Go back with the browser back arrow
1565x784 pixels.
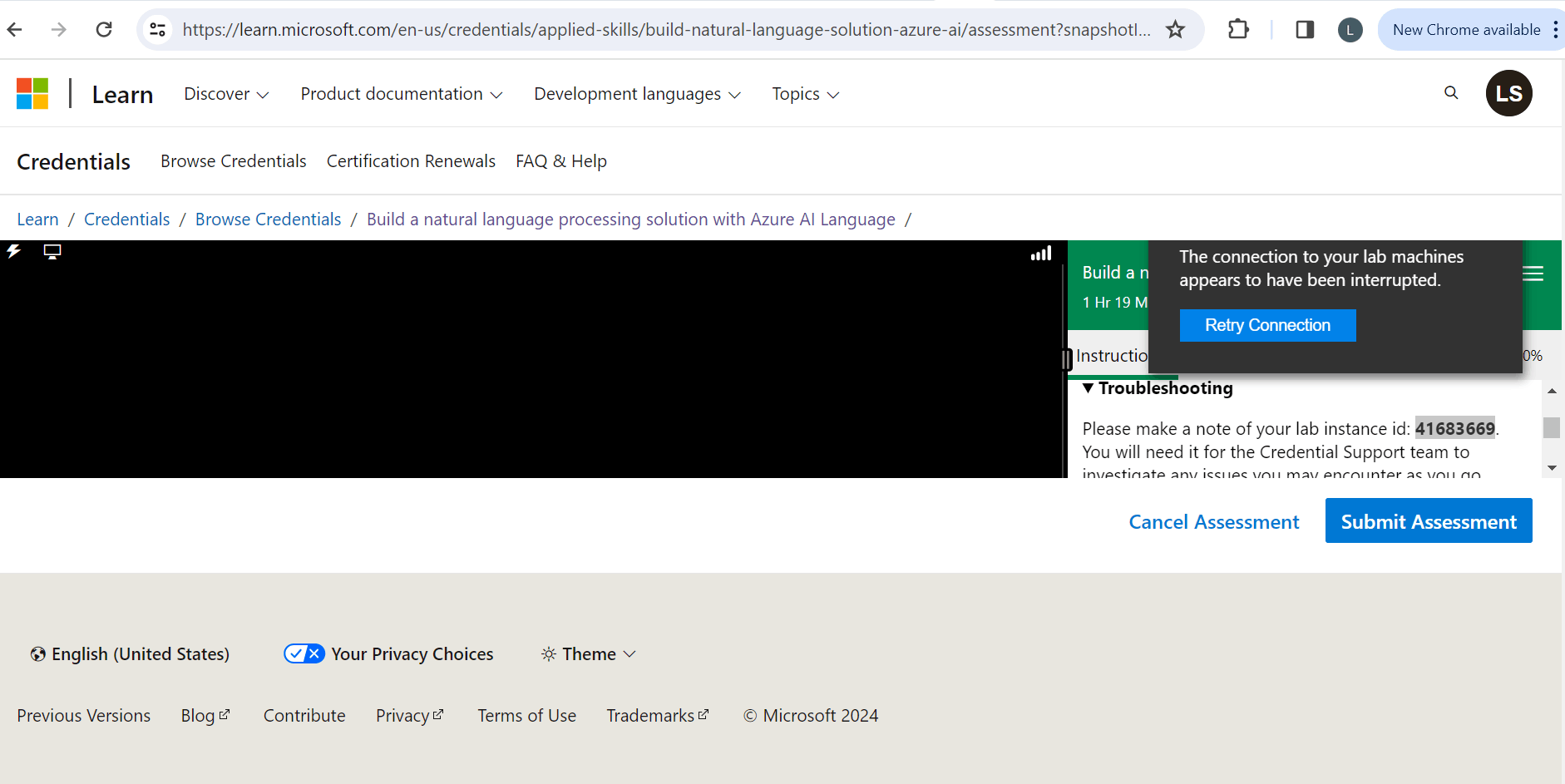tap(15, 30)
